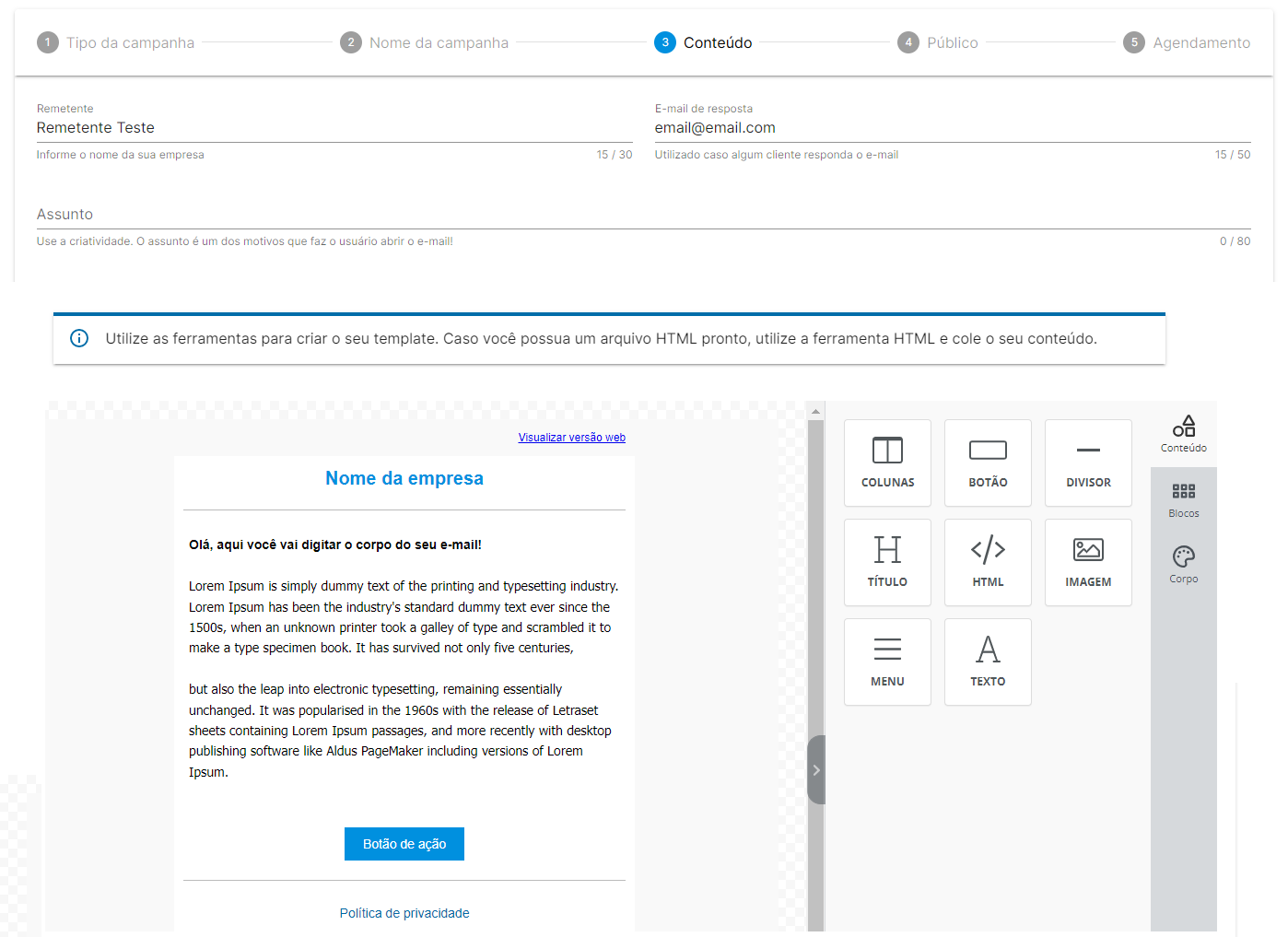Open the Conteúdo sidebar tab
The height and width of the screenshot is (937, 1288).
pos(1184,434)
